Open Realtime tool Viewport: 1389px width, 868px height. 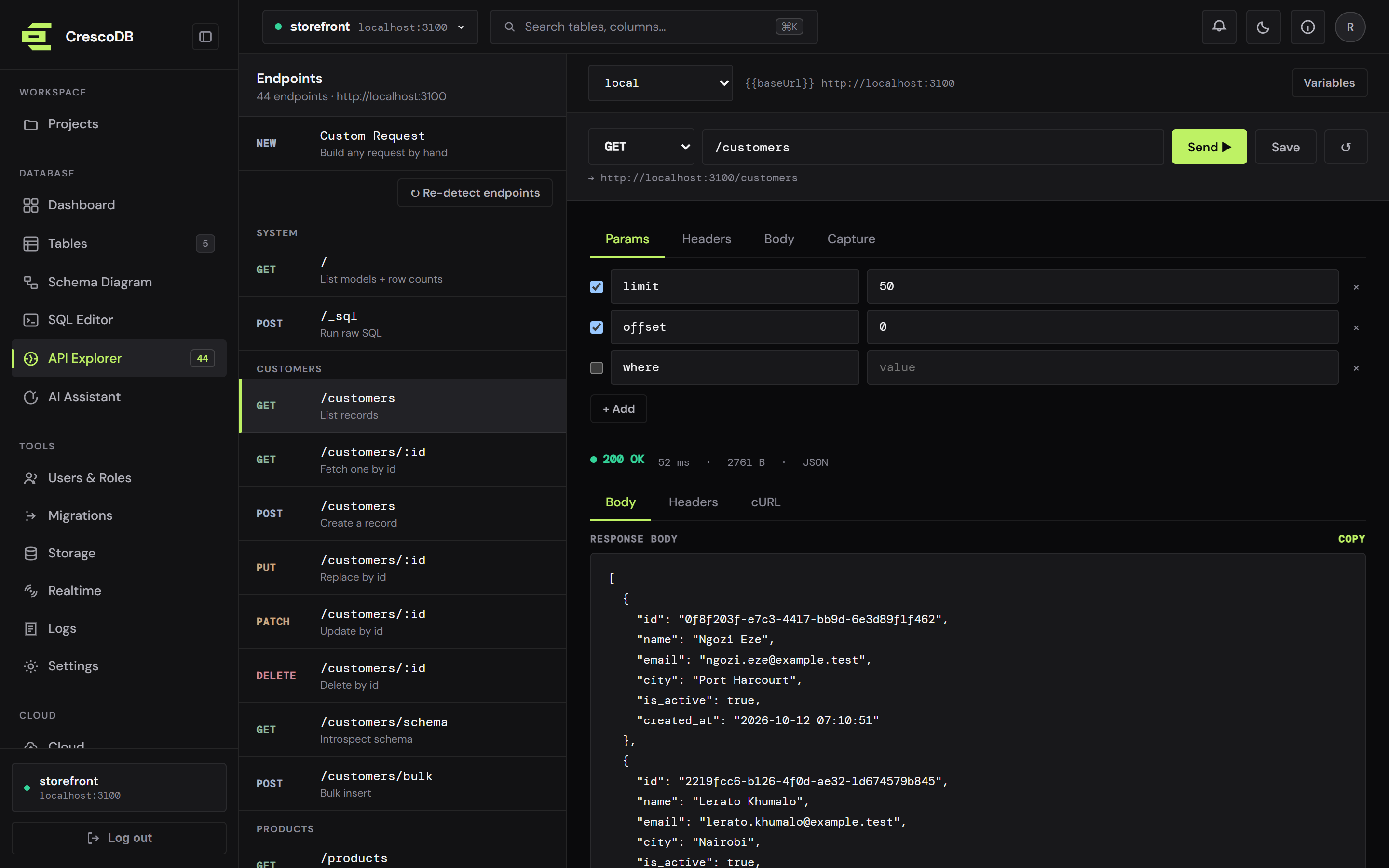point(119,591)
